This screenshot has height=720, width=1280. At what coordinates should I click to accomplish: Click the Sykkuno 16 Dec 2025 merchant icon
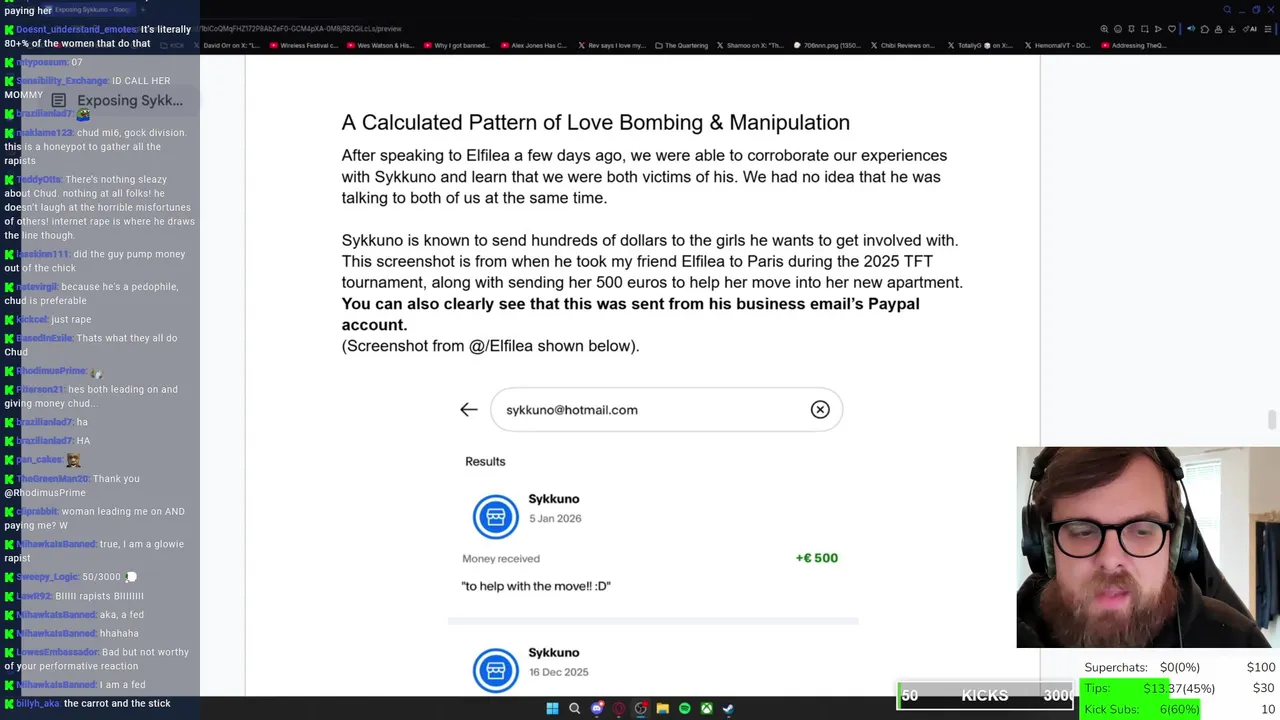(x=495, y=671)
